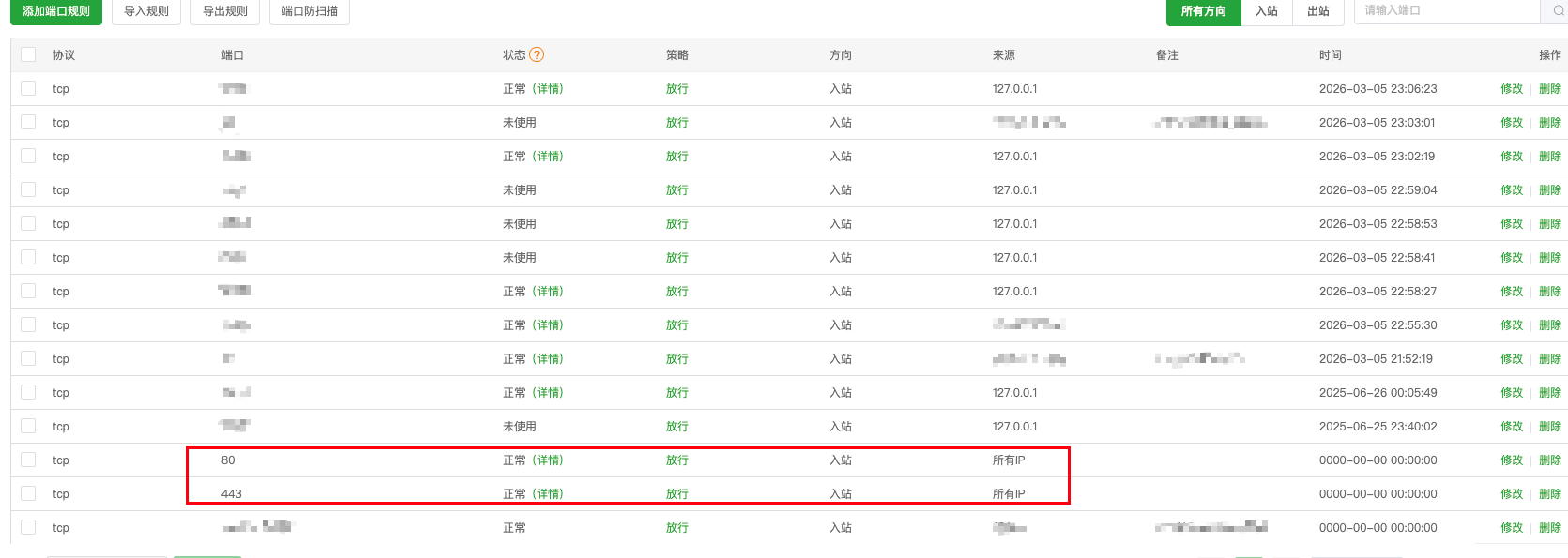1568x558 pixels.
Task: Open the Port Anti-Scan settings
Action: tap(310, 11)
